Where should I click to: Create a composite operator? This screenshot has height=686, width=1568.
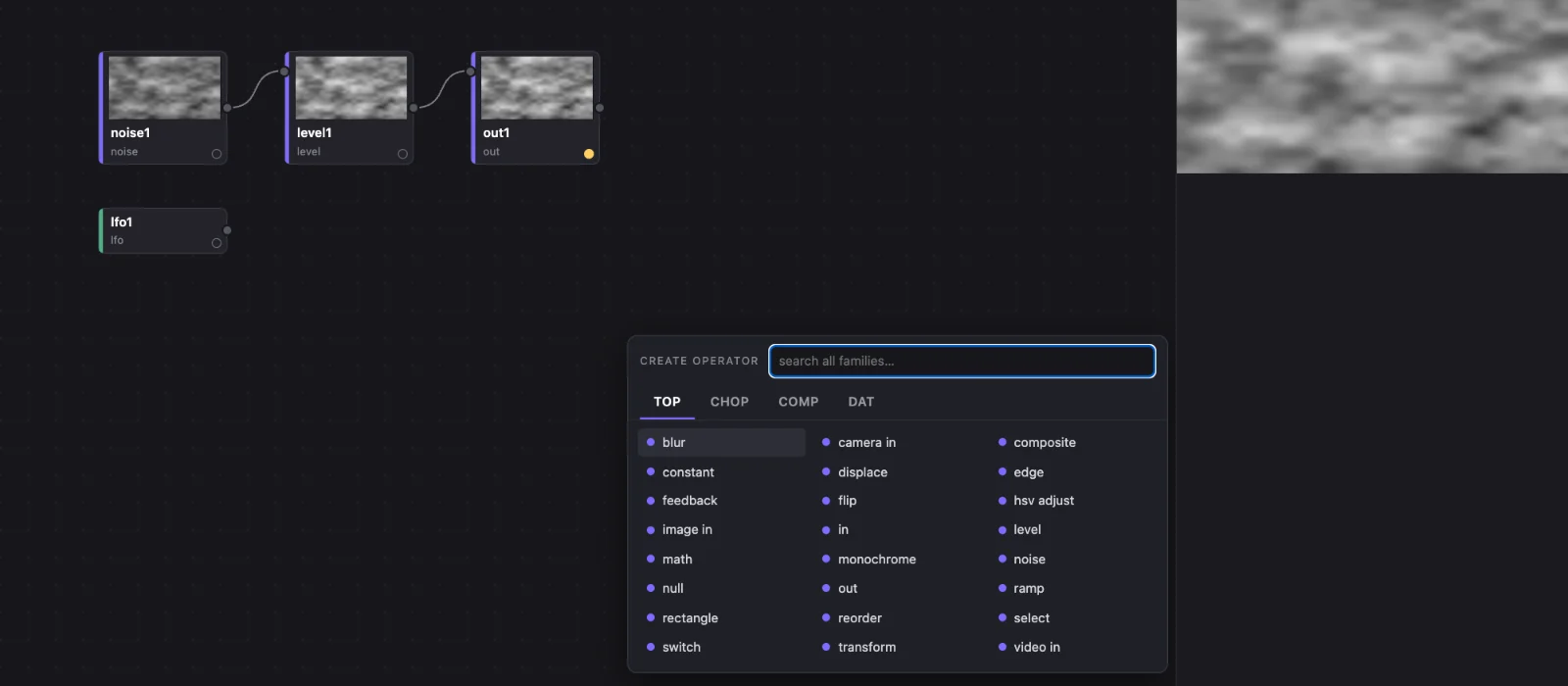tap(1074, 442)
